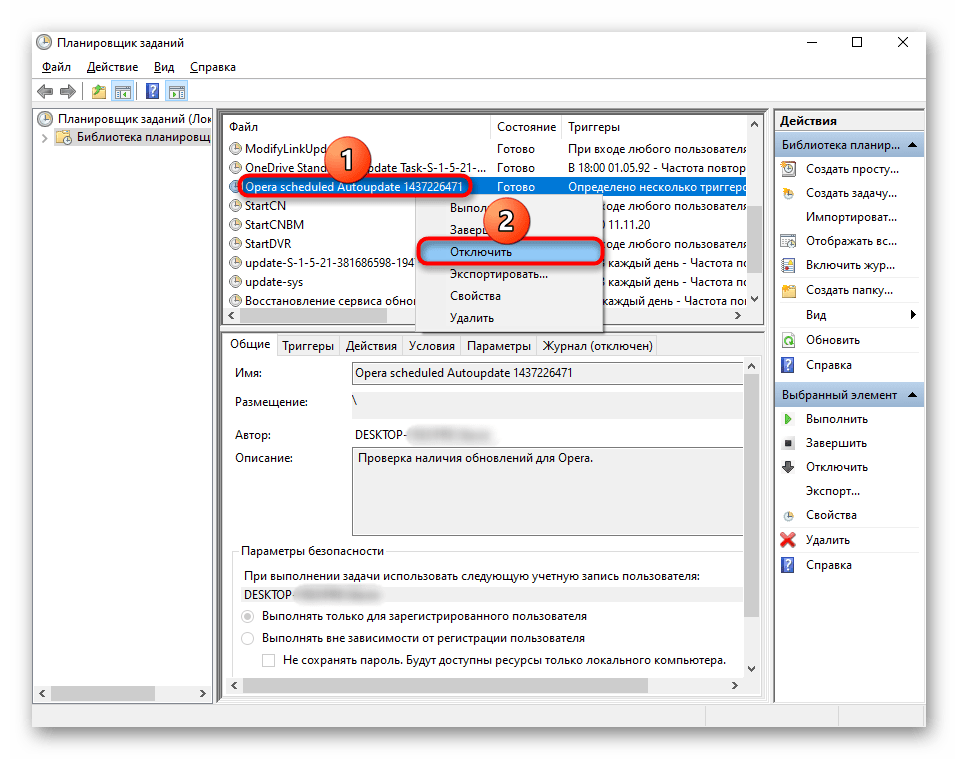958x759 pixels.
Task: Click the Task Scheduler clock icon in tree root
Action: (x=45, y=119)
